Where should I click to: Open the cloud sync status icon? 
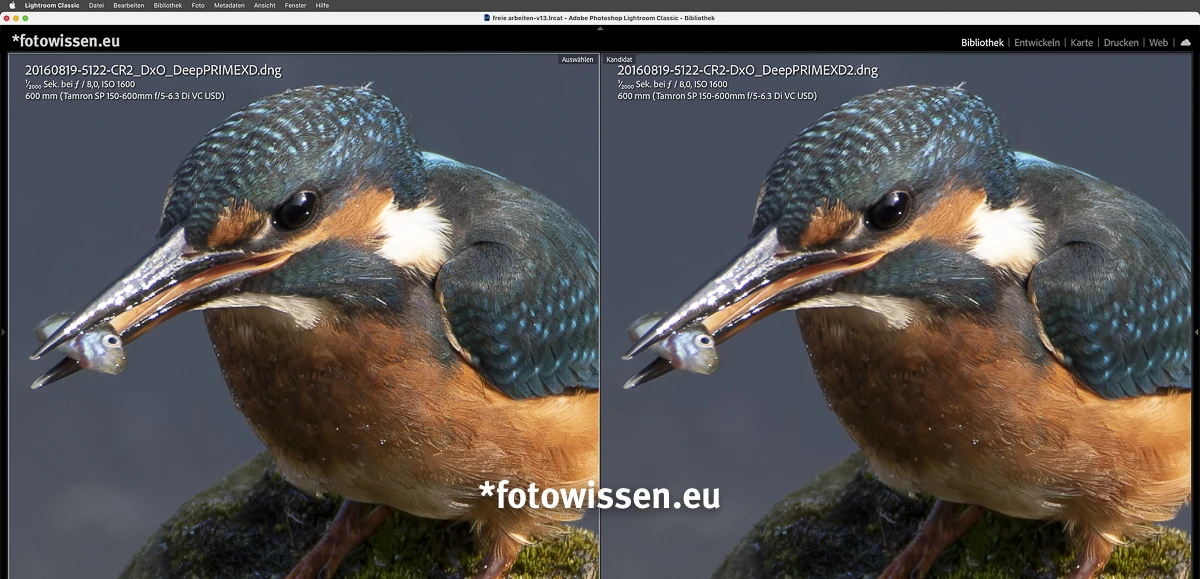point(1186,43)
